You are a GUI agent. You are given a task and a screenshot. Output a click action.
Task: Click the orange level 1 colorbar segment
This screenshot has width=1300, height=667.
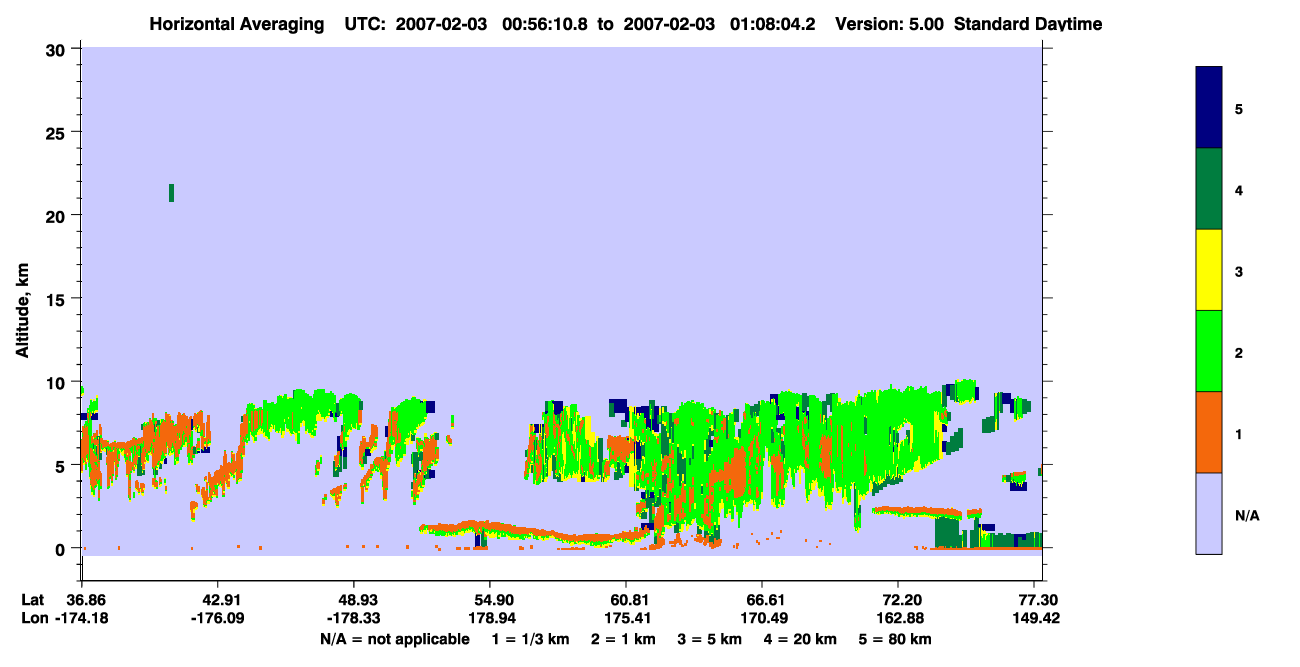[1209, 432]
